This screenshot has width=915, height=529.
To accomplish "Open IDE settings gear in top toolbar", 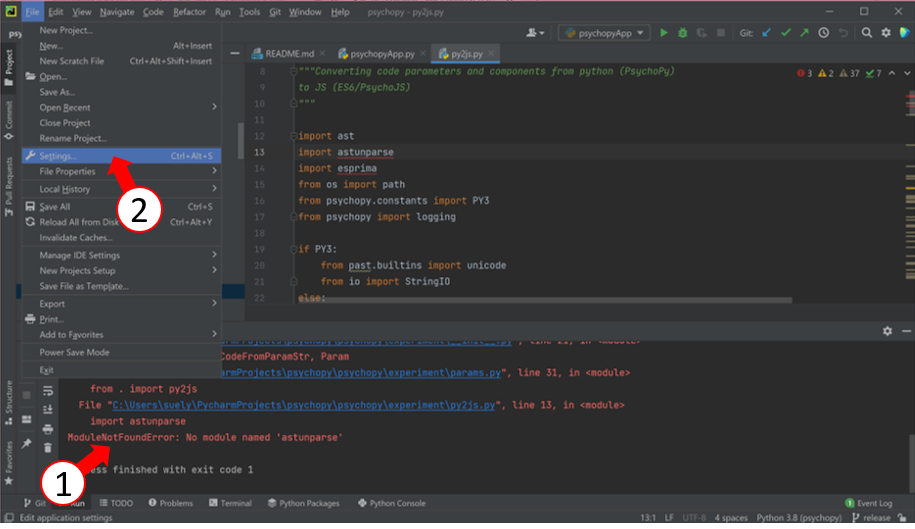I will point(886,33).
